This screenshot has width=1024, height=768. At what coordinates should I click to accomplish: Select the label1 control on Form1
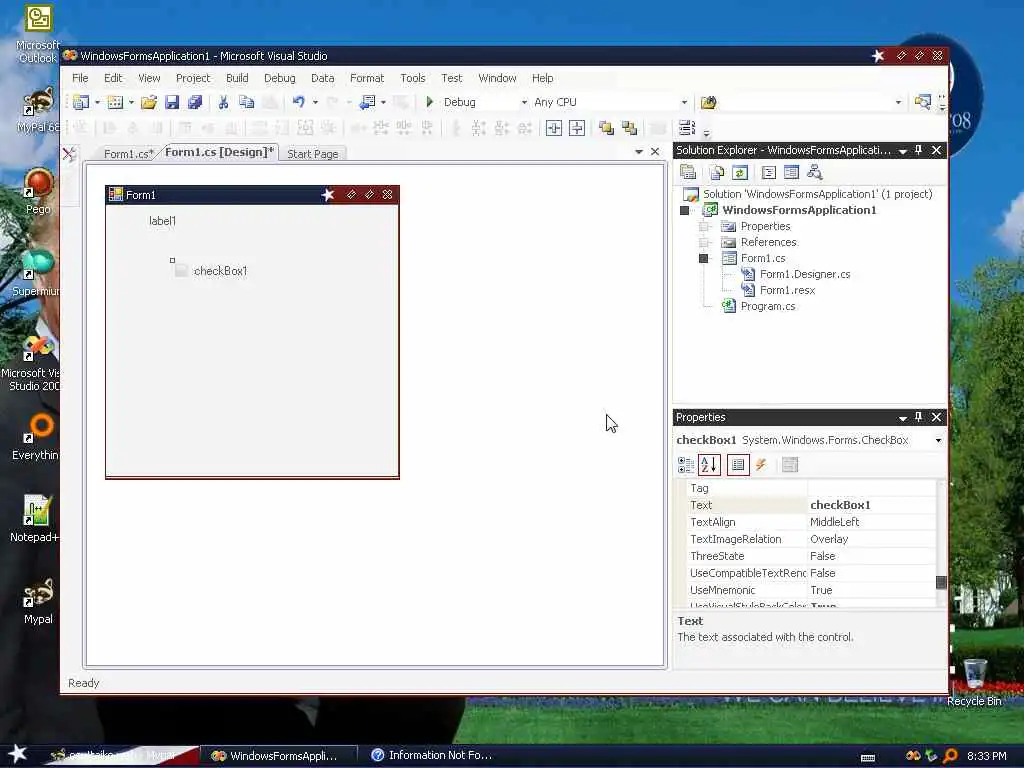pos(163,221)
